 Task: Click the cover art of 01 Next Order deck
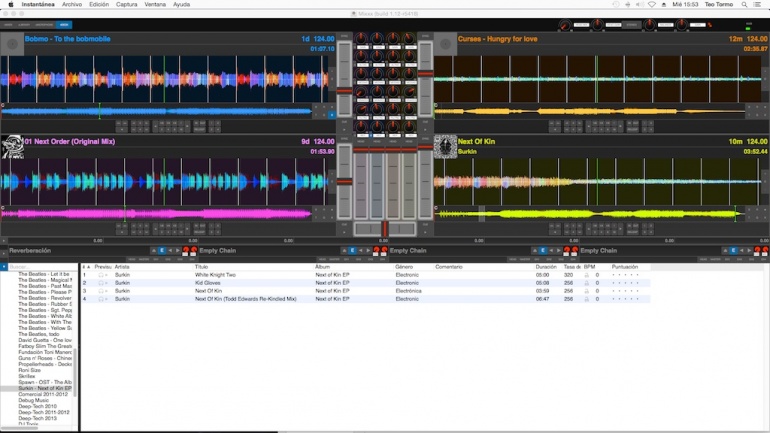[12, 147]
